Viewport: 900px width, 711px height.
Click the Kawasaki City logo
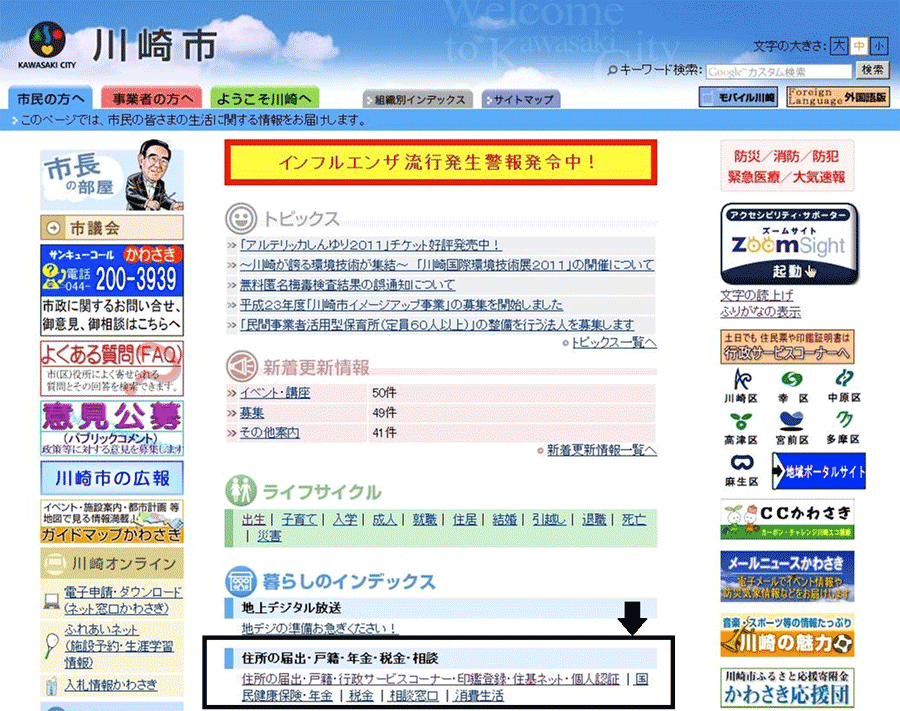(47, 45)
